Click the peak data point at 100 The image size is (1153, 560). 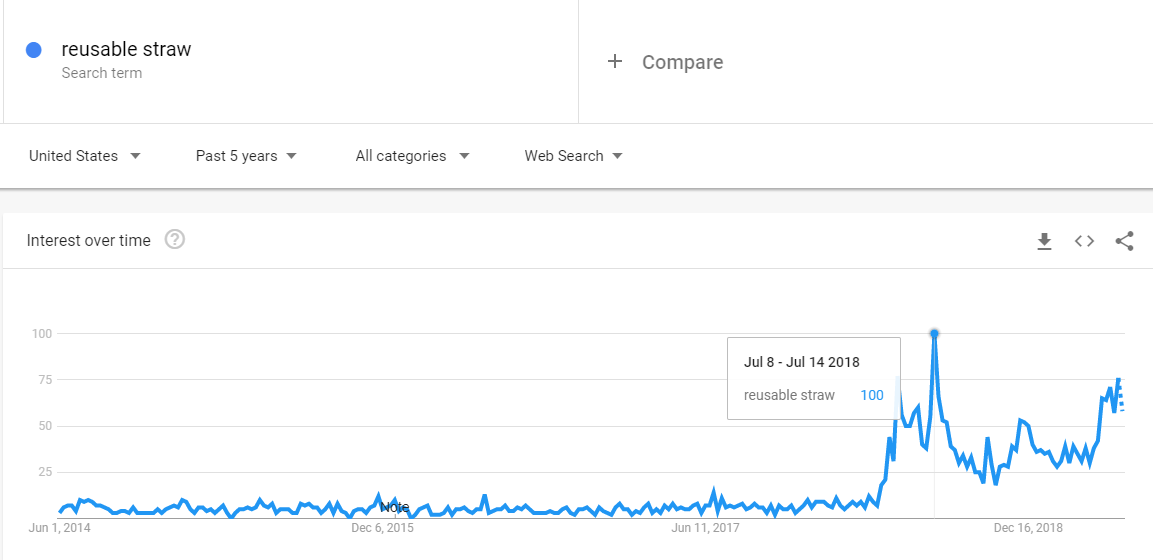pos(934,333)
